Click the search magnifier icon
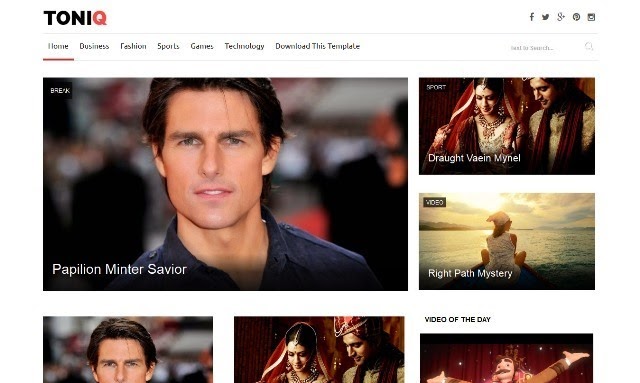The image size is (640, 383). tap(589, 46)
